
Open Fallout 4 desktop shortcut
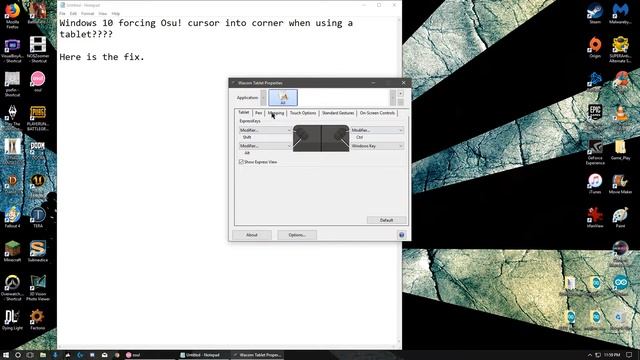tap(12, 217)
